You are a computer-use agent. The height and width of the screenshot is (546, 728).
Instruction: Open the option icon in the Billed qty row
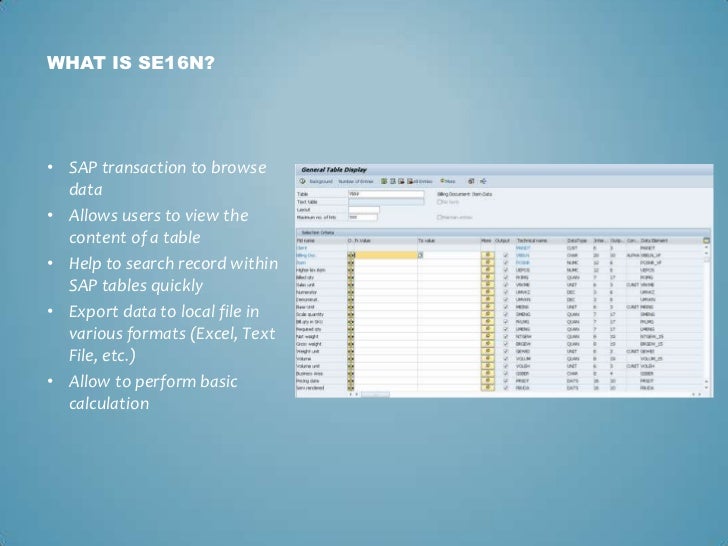click(351, 278)
